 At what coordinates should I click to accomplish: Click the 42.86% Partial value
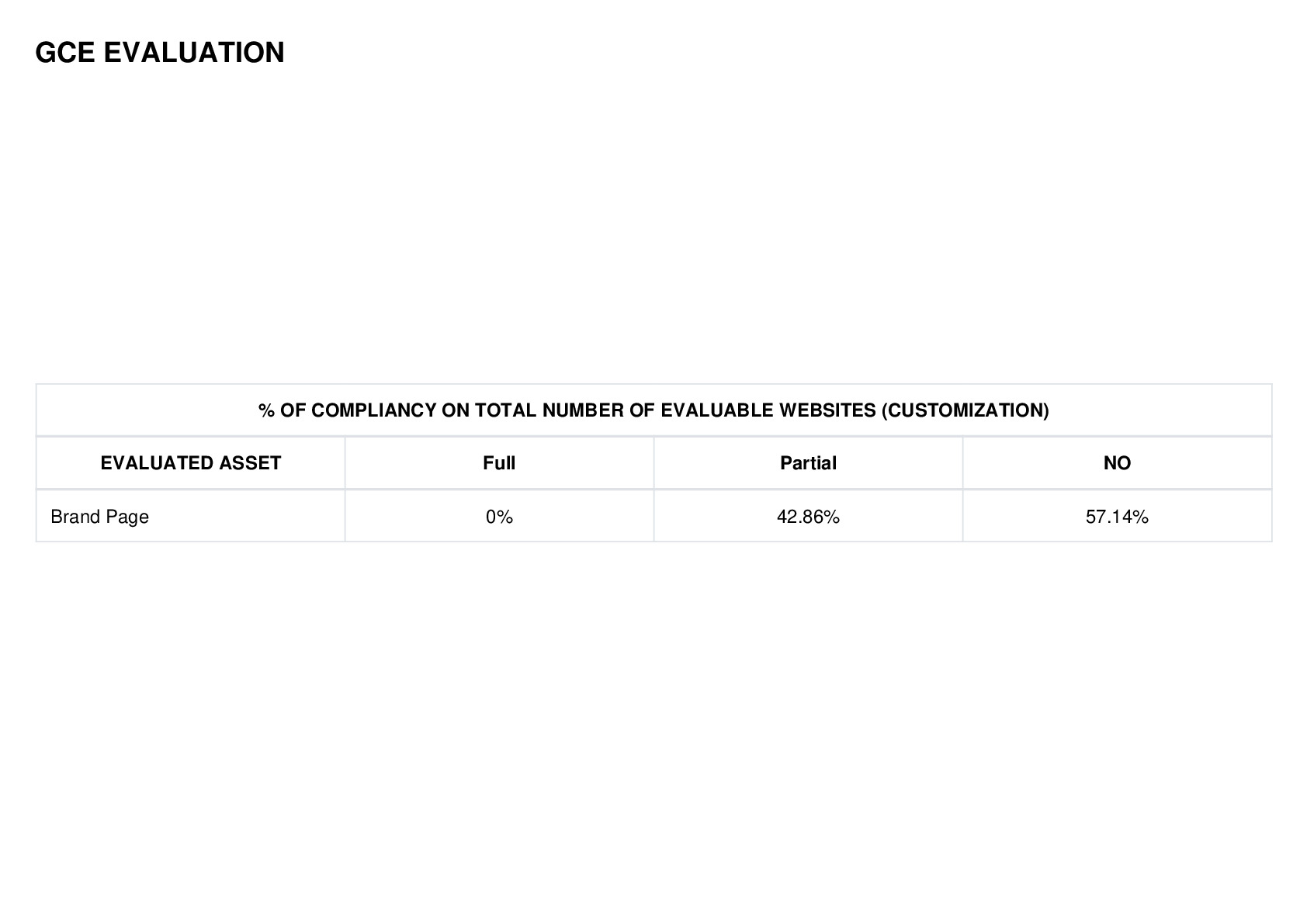click(x=808, y=517)
